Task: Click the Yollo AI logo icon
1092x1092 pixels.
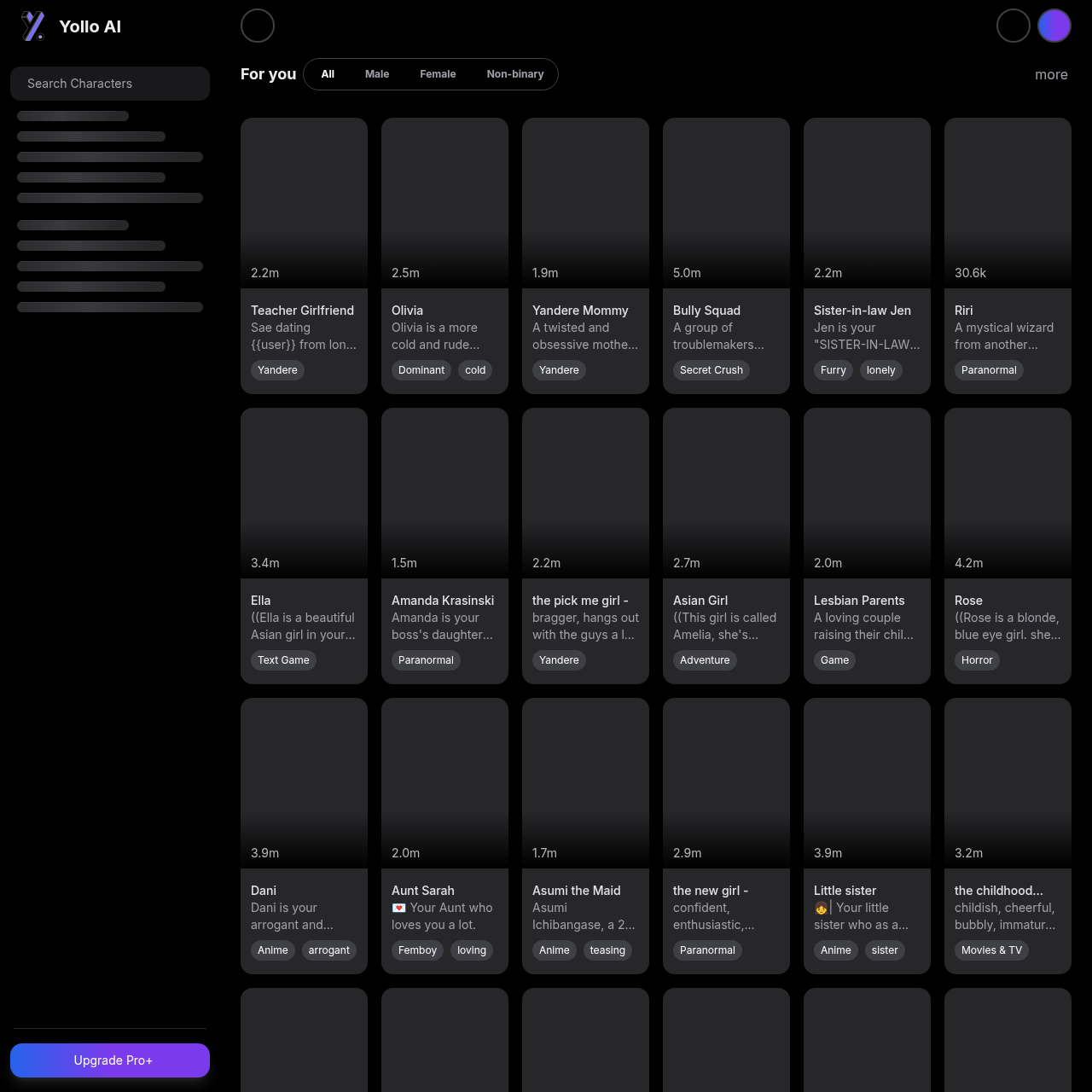Action: point(33,26)
